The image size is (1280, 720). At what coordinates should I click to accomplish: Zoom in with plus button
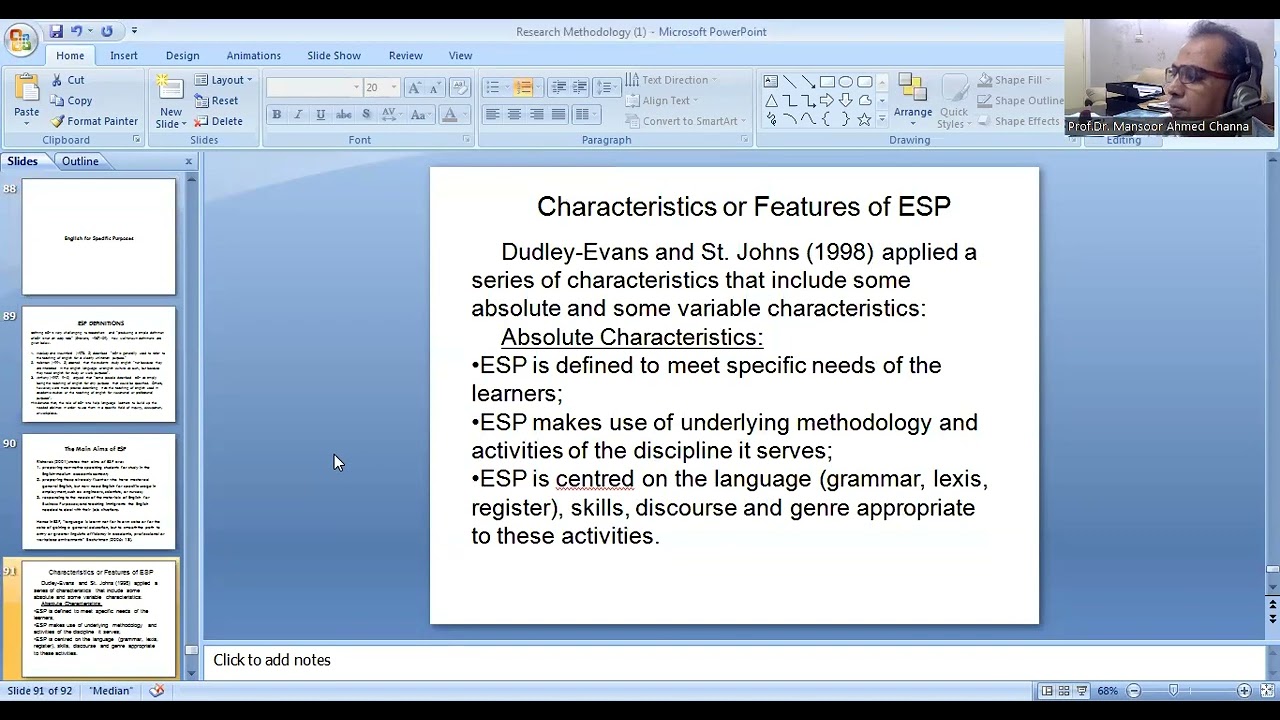point(1244,690)
